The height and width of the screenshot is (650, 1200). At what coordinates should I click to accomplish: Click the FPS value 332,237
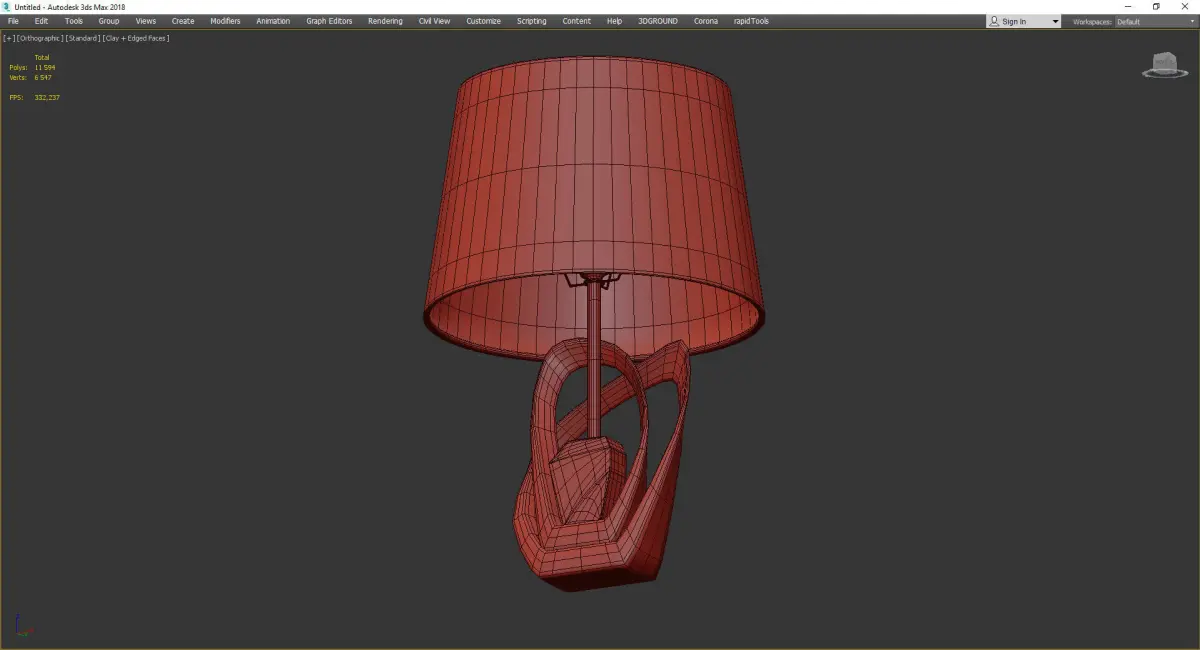47,98
